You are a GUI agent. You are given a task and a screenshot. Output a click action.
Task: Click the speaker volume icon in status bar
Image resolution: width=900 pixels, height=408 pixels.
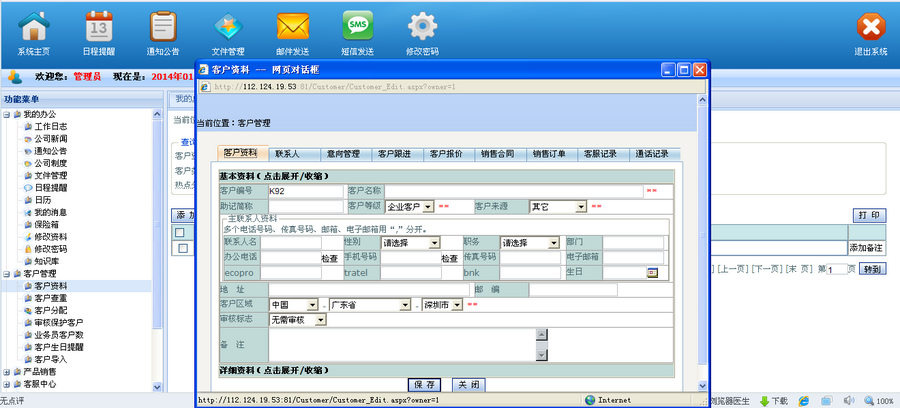(848, 401)
